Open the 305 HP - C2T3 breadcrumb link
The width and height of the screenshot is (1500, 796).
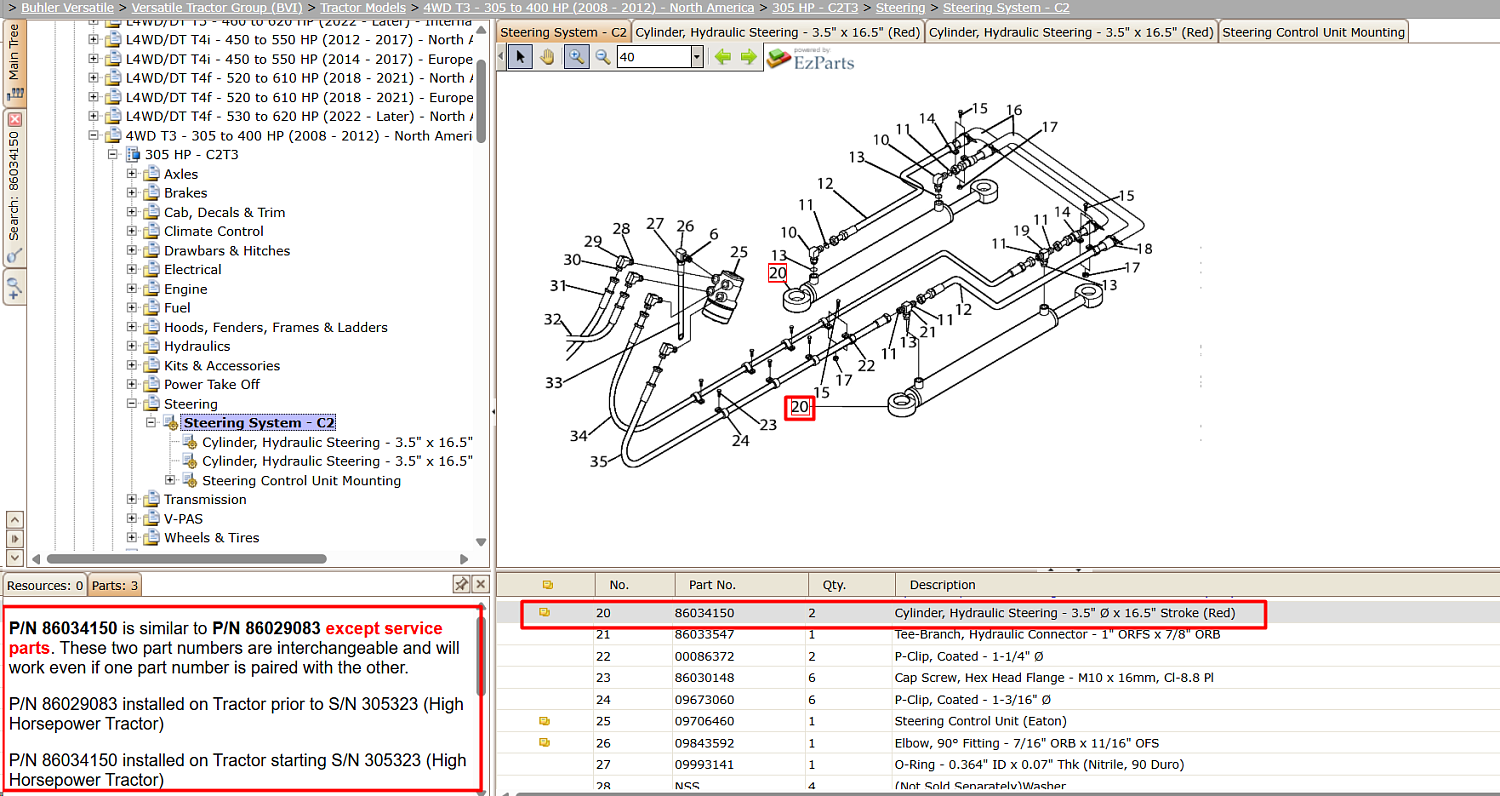point(815,8)
